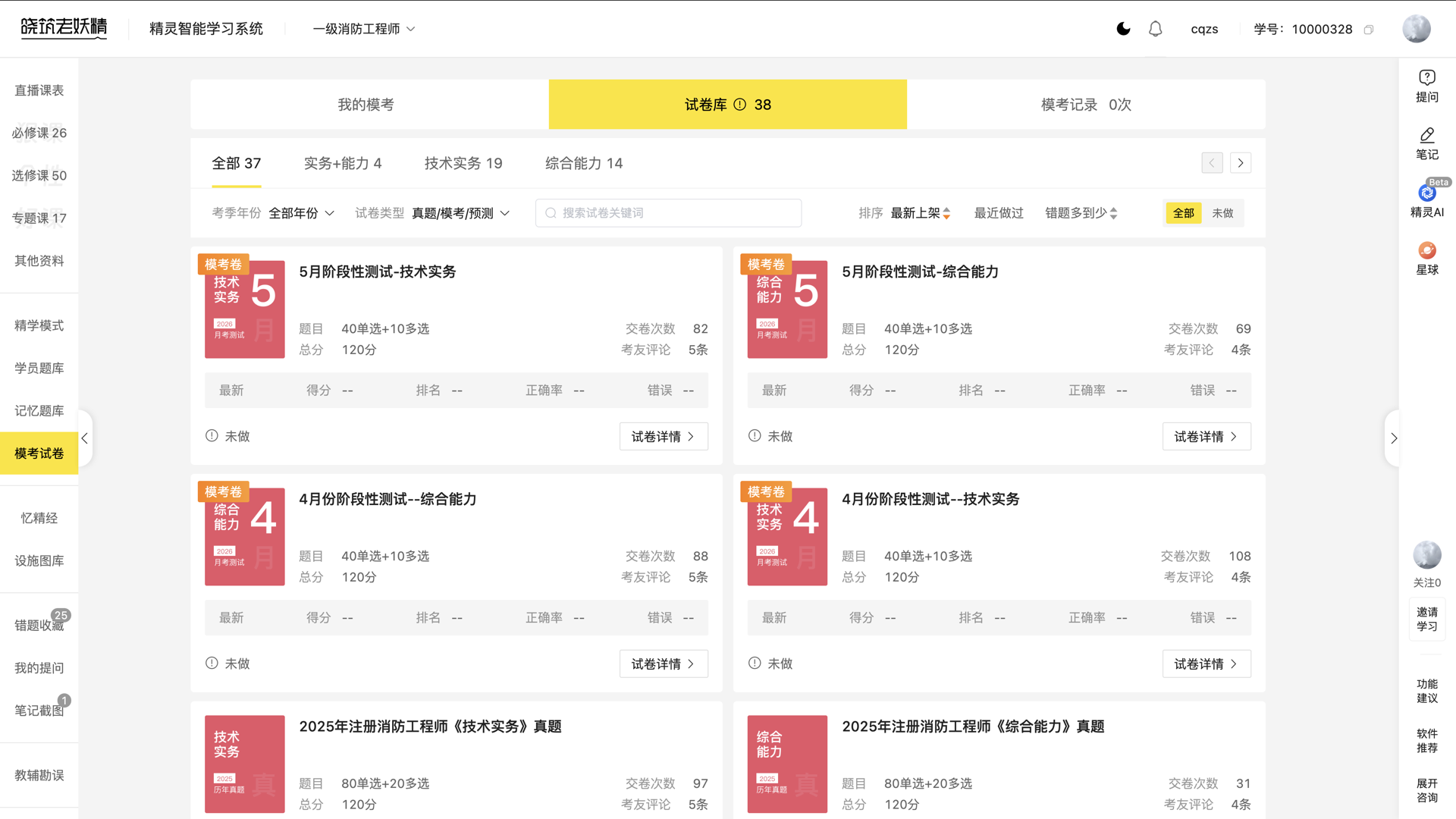Copy student ID number icon
The width and height of the screenshot is (1456, 819).
click(1369, 30)
